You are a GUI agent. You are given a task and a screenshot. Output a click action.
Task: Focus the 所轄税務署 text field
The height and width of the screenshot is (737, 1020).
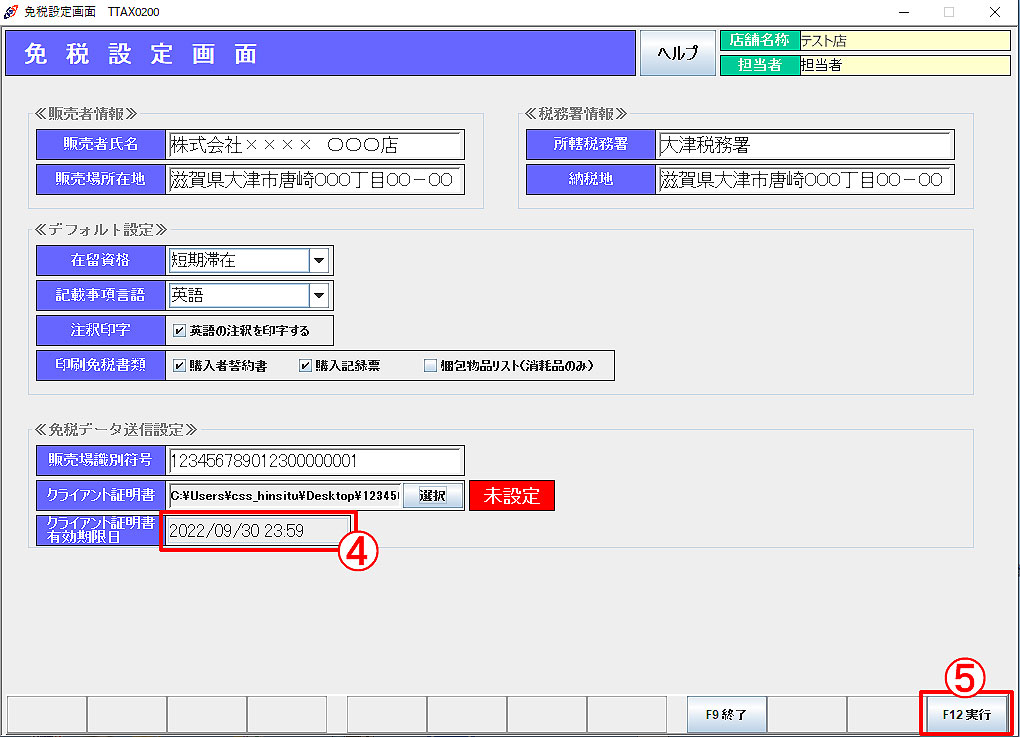coord(804,145)
